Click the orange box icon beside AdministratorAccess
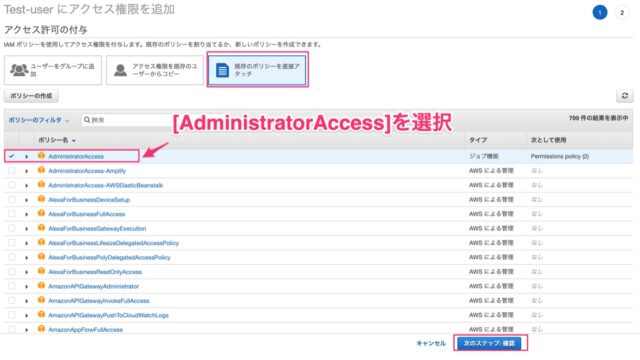Viewport: 640px width, 360px height. click(x=41, y=156)
